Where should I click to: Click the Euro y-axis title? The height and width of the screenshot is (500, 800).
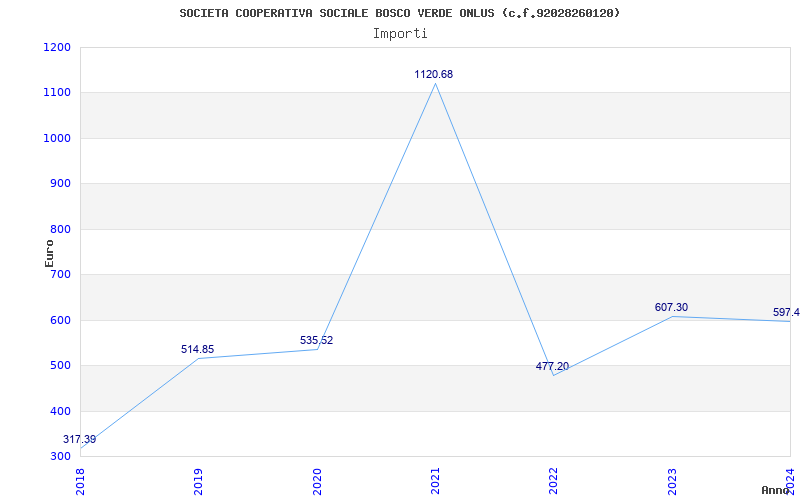tap(49, 254)
